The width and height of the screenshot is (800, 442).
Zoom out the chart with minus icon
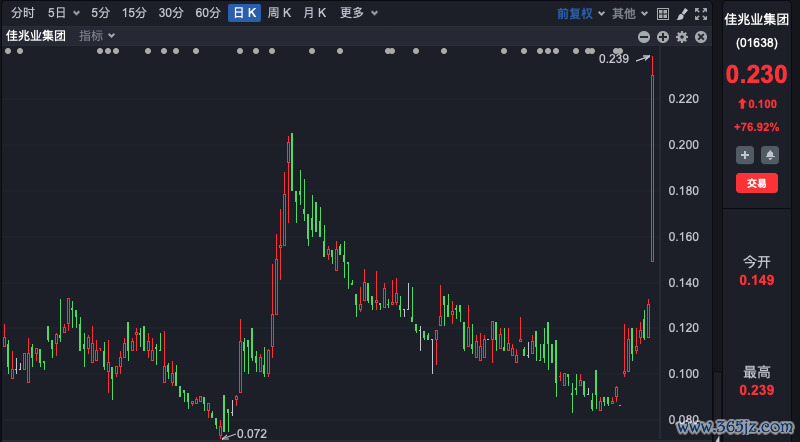(x=644, y=37)
